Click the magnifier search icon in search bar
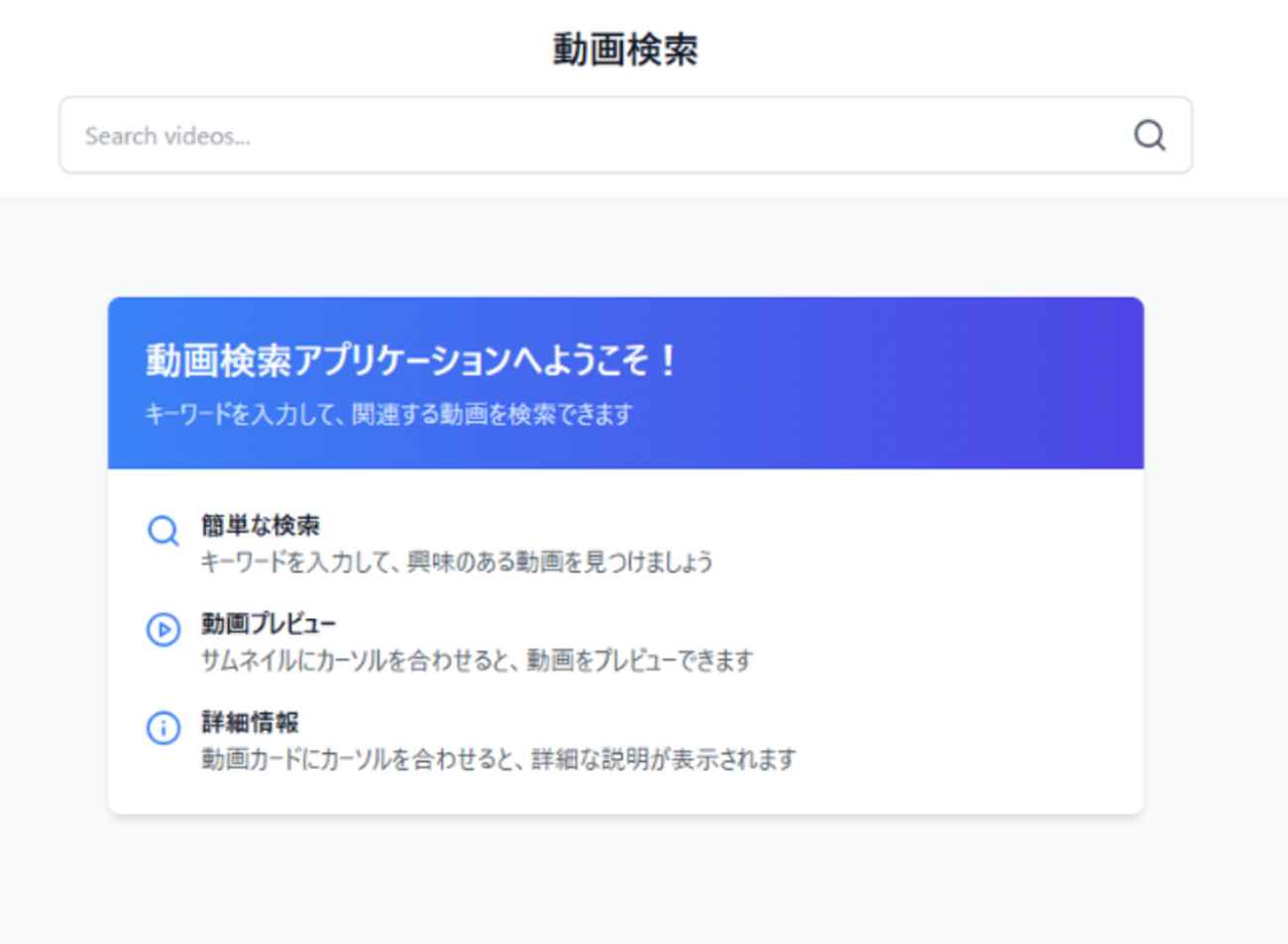This screenshot has width=1288, height=944. point(1149,135)
